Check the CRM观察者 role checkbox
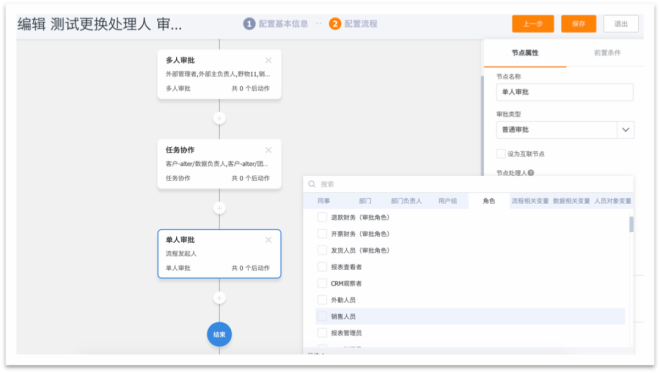Image resolution: width=660 pixels, height=373 pixels. point(322,283)
